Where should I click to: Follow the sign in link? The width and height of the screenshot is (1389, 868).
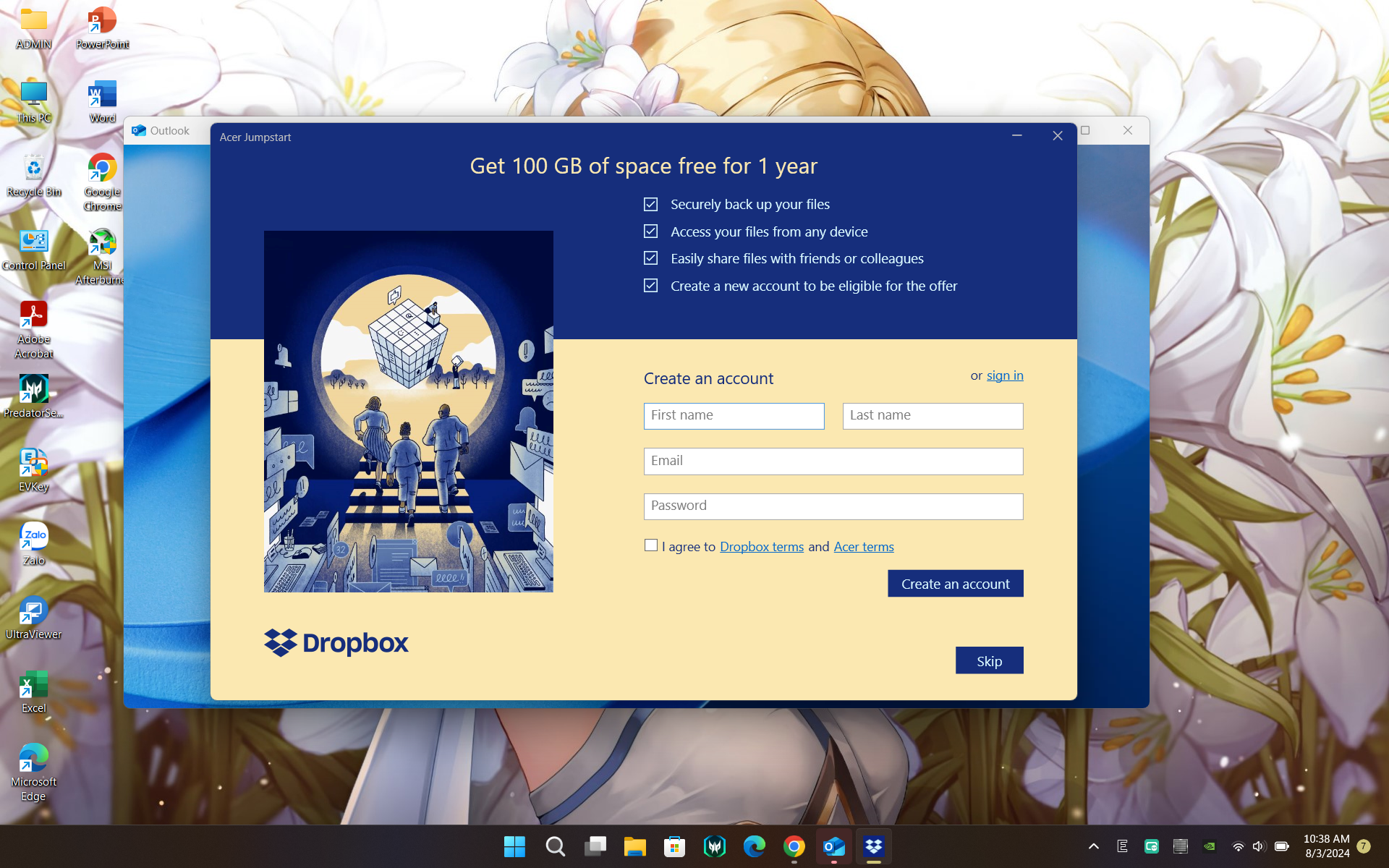click(x=1005, y=375)
